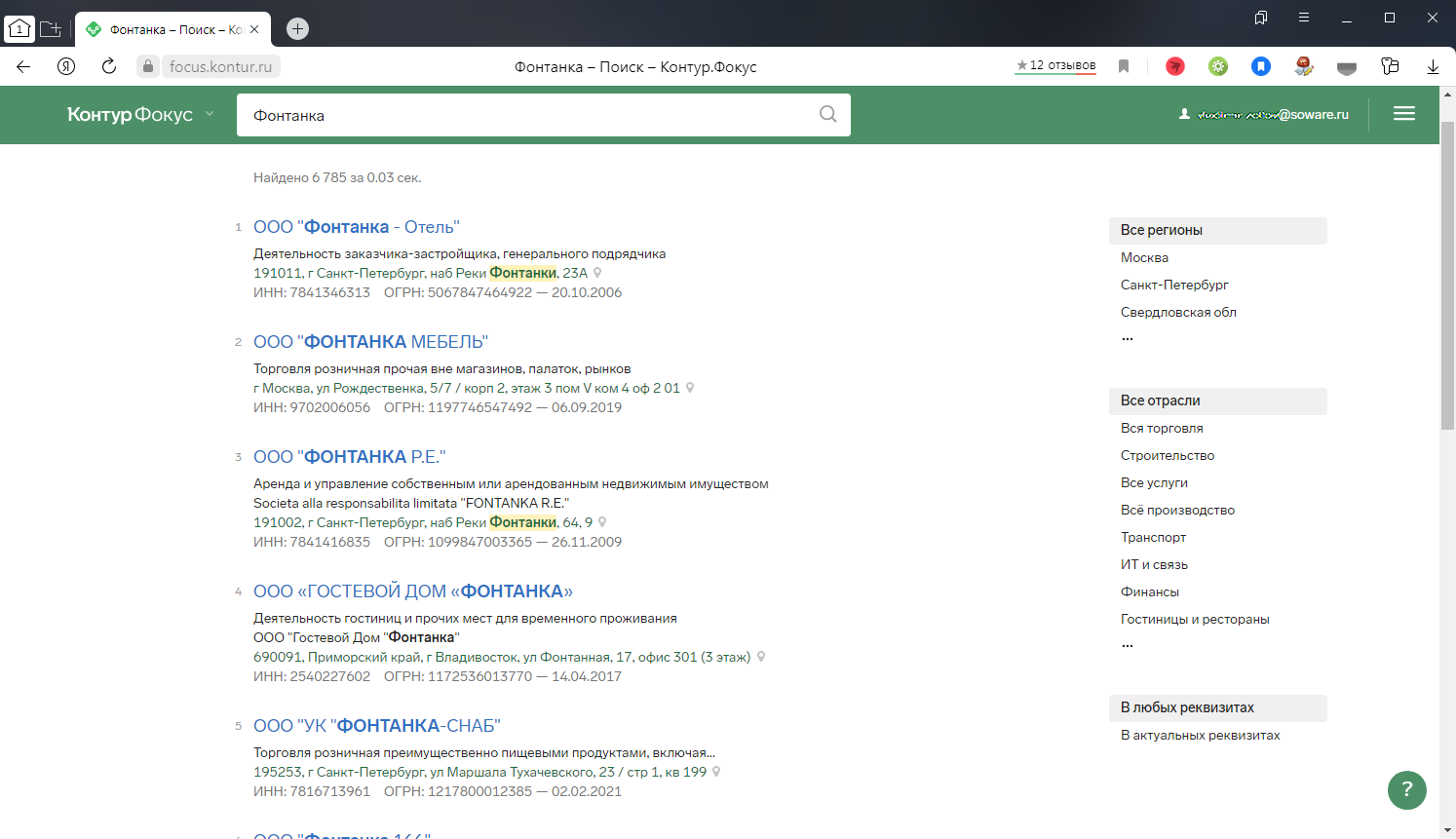Filter by Гостиницы и рестораны industry
This screenshot has height=839, width=1456.
coord(1195,619)
